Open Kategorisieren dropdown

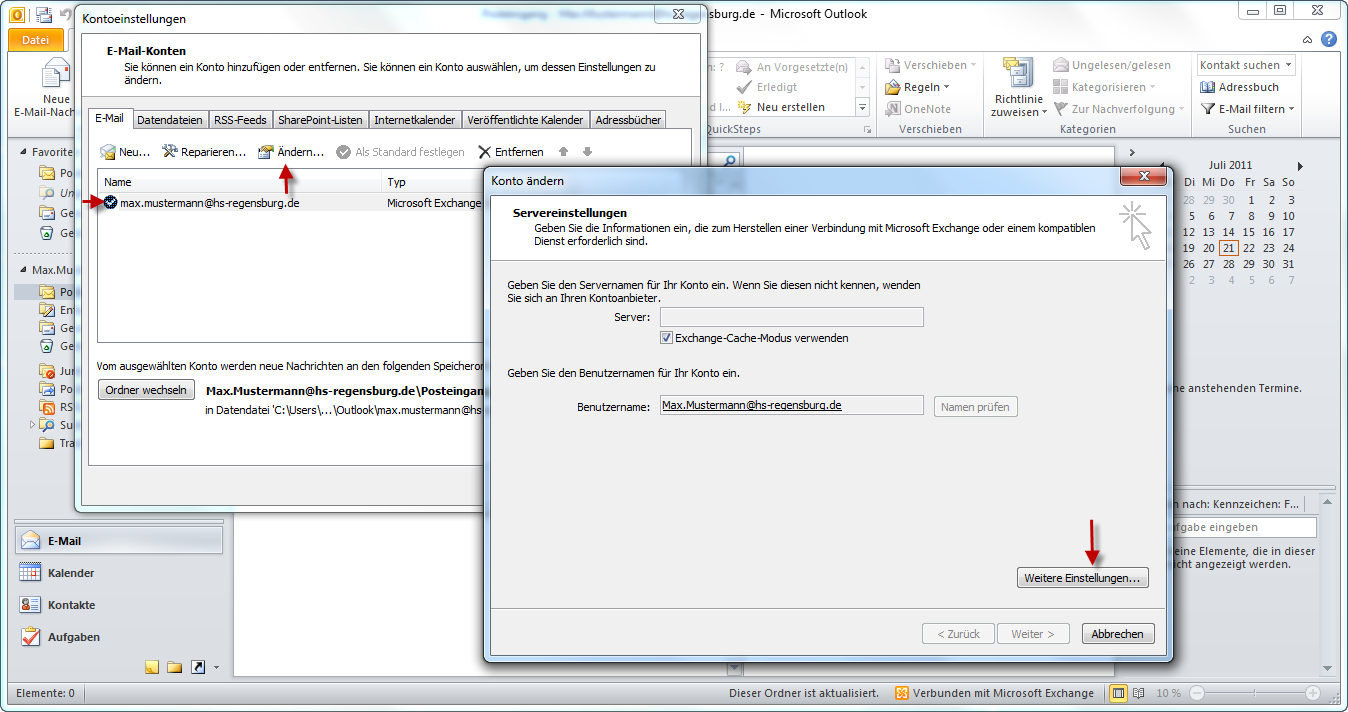tap(1105, 87)
